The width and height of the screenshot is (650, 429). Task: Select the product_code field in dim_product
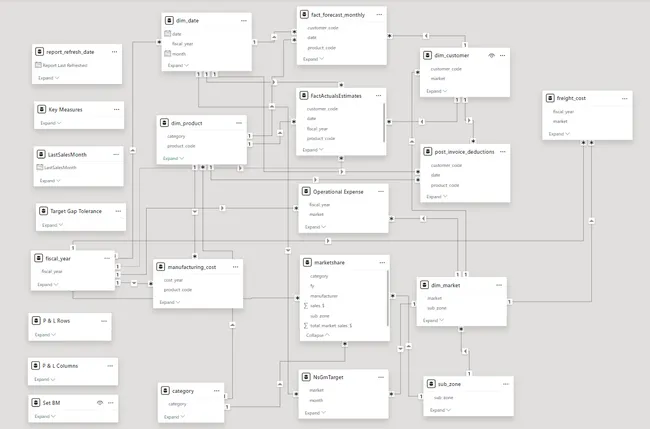181,146
